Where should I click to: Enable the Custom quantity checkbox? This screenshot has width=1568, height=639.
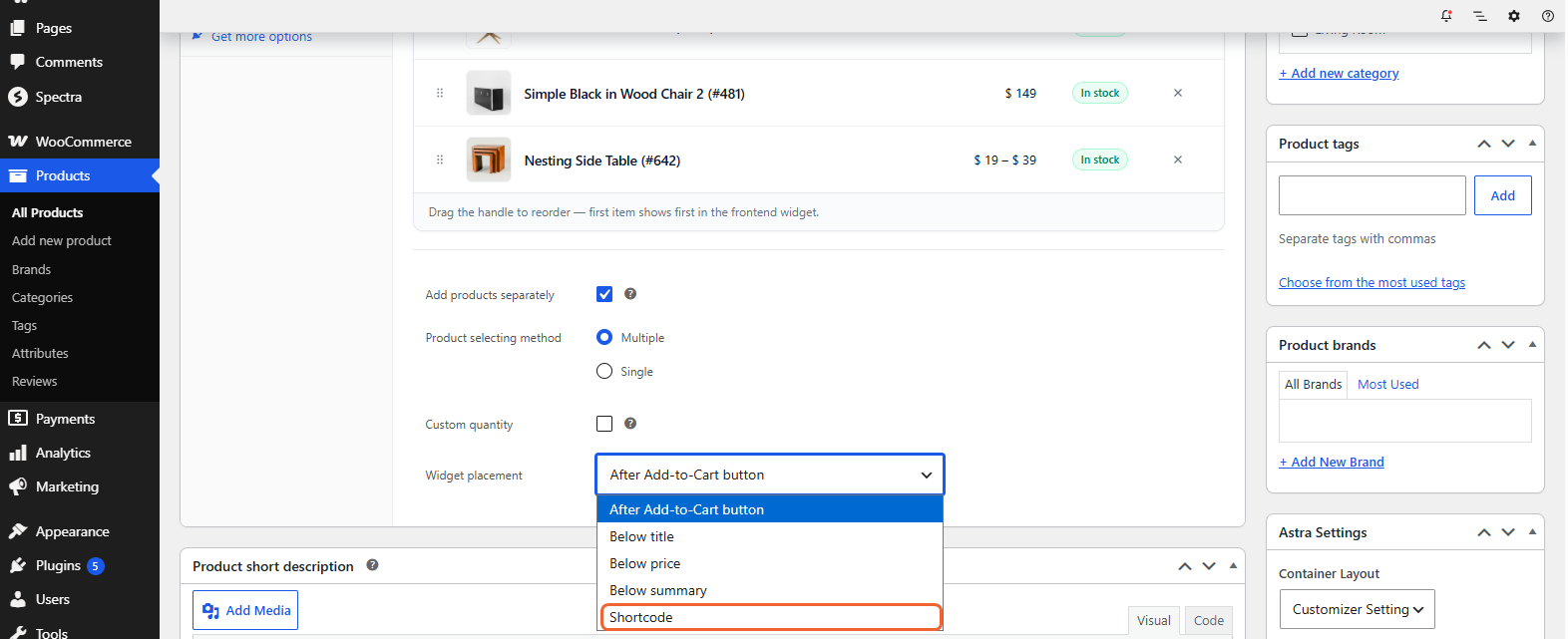click(604, 424)
